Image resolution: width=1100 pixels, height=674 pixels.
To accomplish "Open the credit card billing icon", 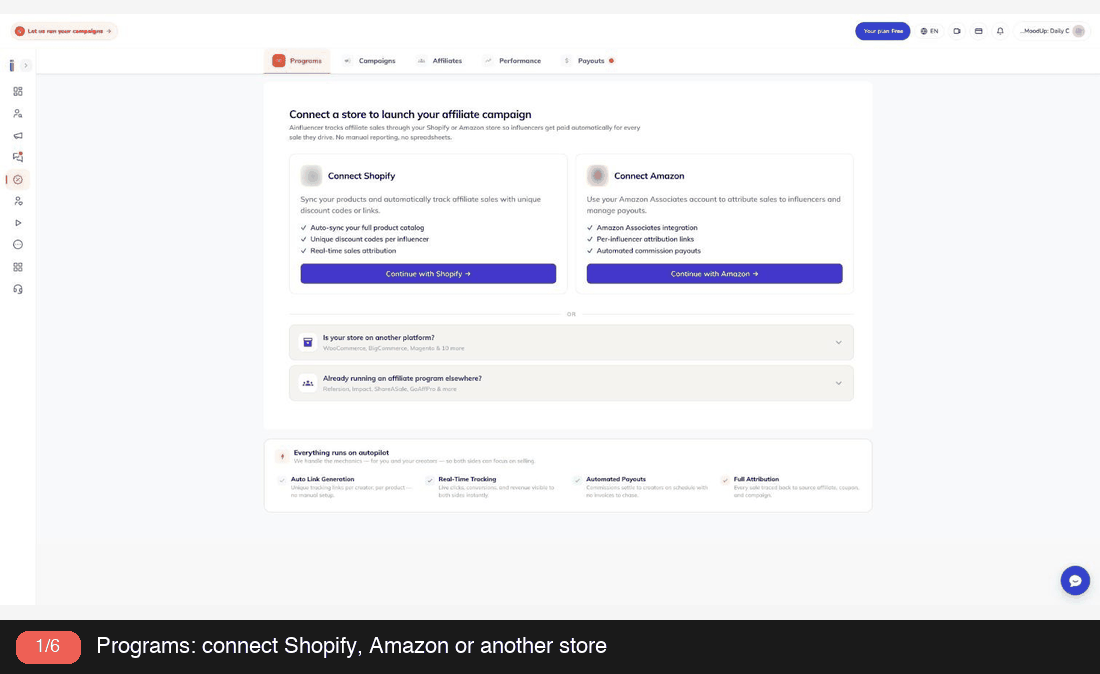I will point(979,31).
